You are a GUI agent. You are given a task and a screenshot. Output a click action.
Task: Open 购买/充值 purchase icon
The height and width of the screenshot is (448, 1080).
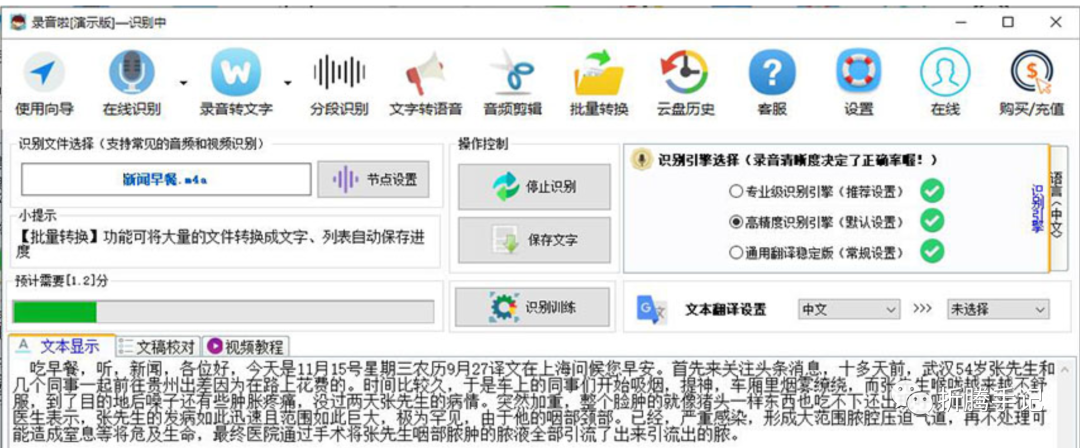click(x=1031, y=73)
